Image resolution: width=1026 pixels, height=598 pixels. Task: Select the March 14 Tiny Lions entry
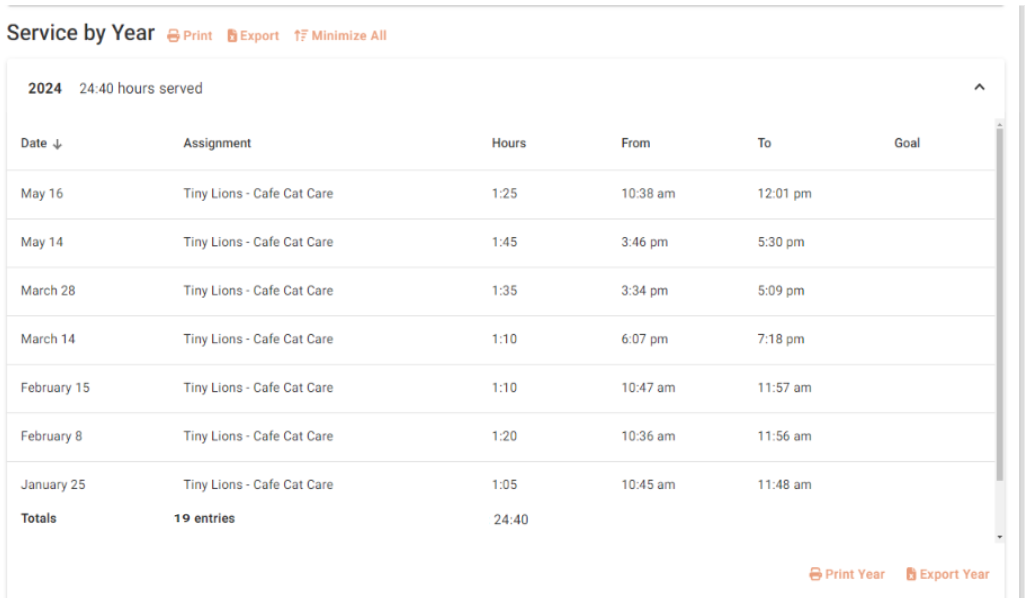(x=258, y=339)
